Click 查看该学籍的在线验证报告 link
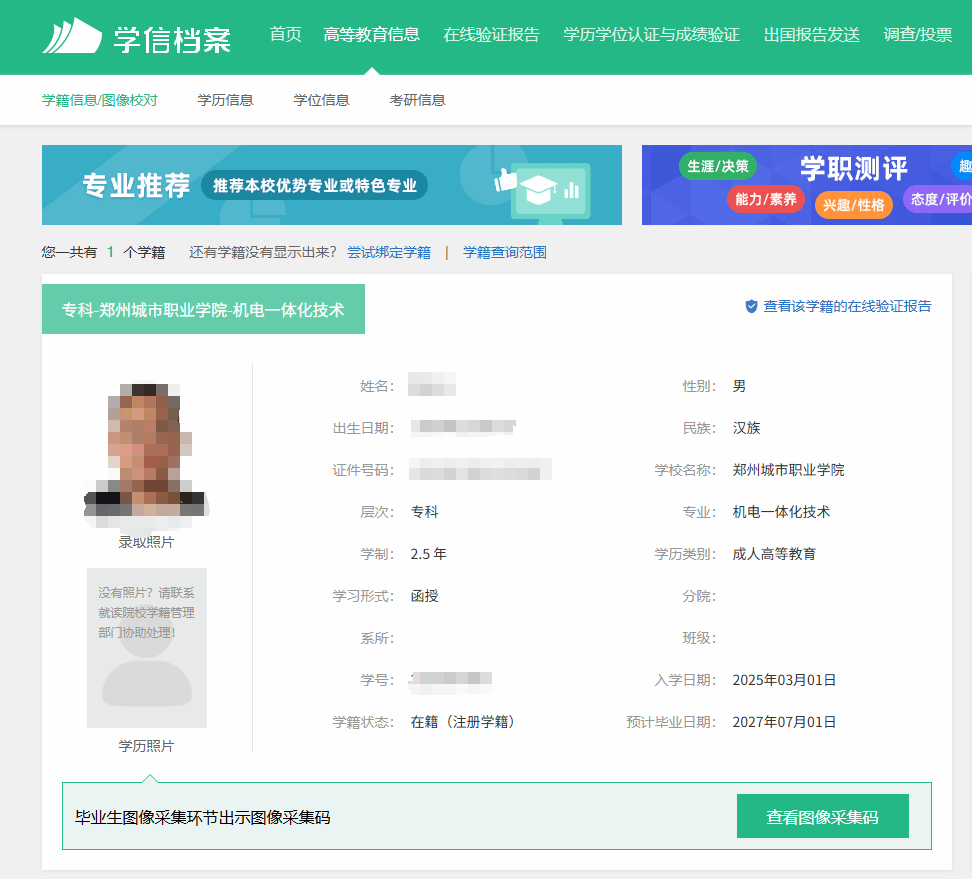Viewport: 972px width, 879px height. point(846,307)
